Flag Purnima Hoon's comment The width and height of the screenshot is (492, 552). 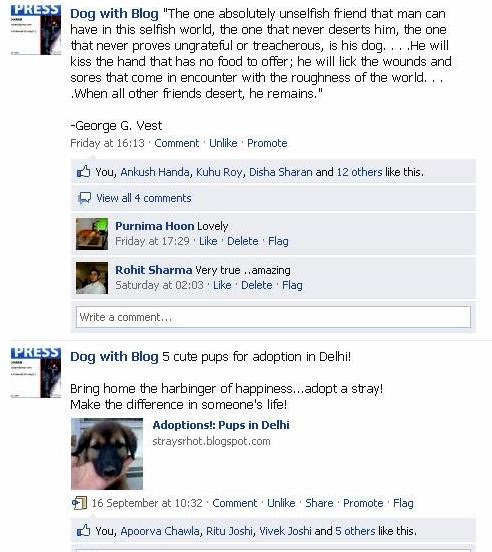click(x=278, y=241)
